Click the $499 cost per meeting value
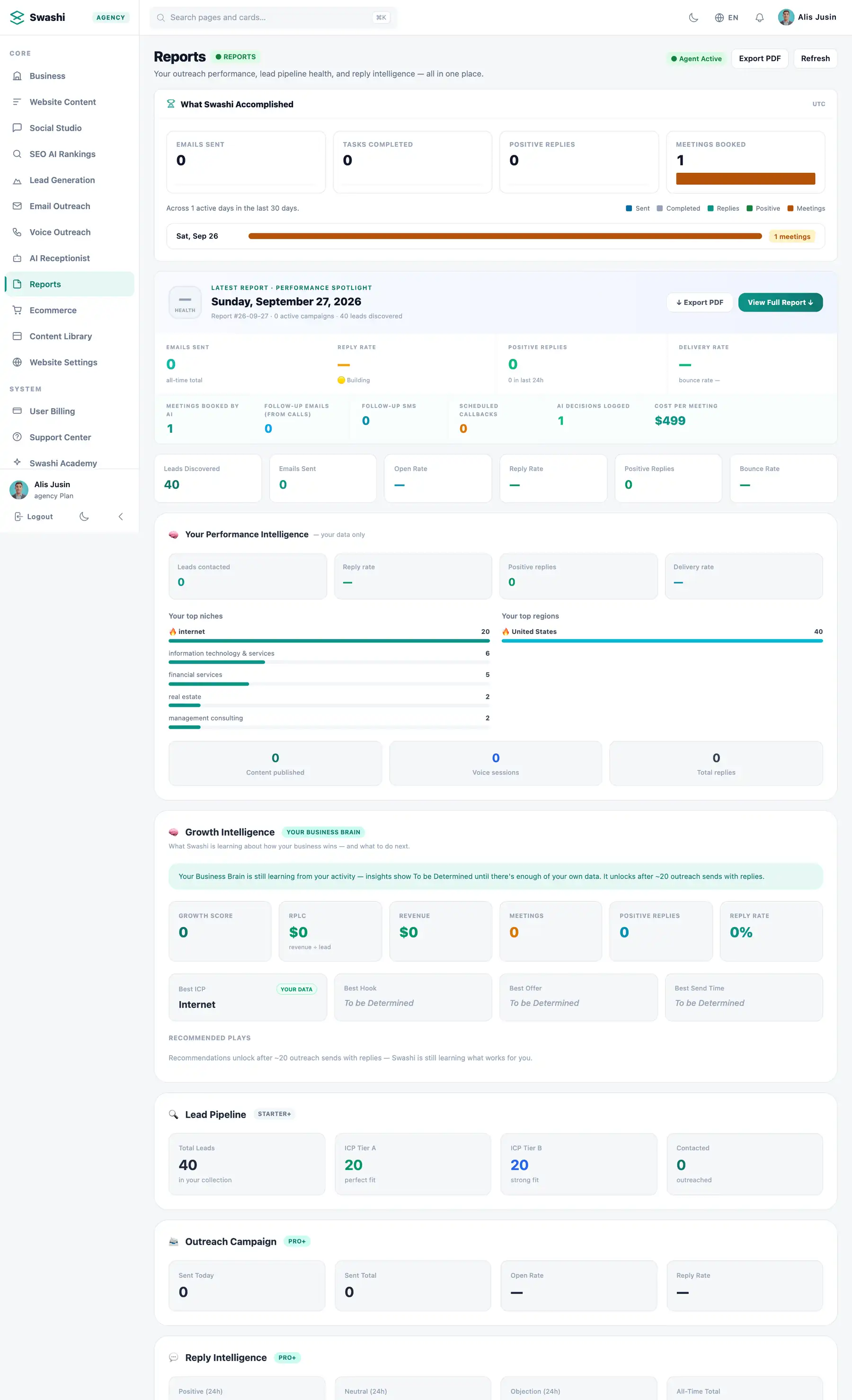This screenshot has width=852, height=1400. [670, 420]
